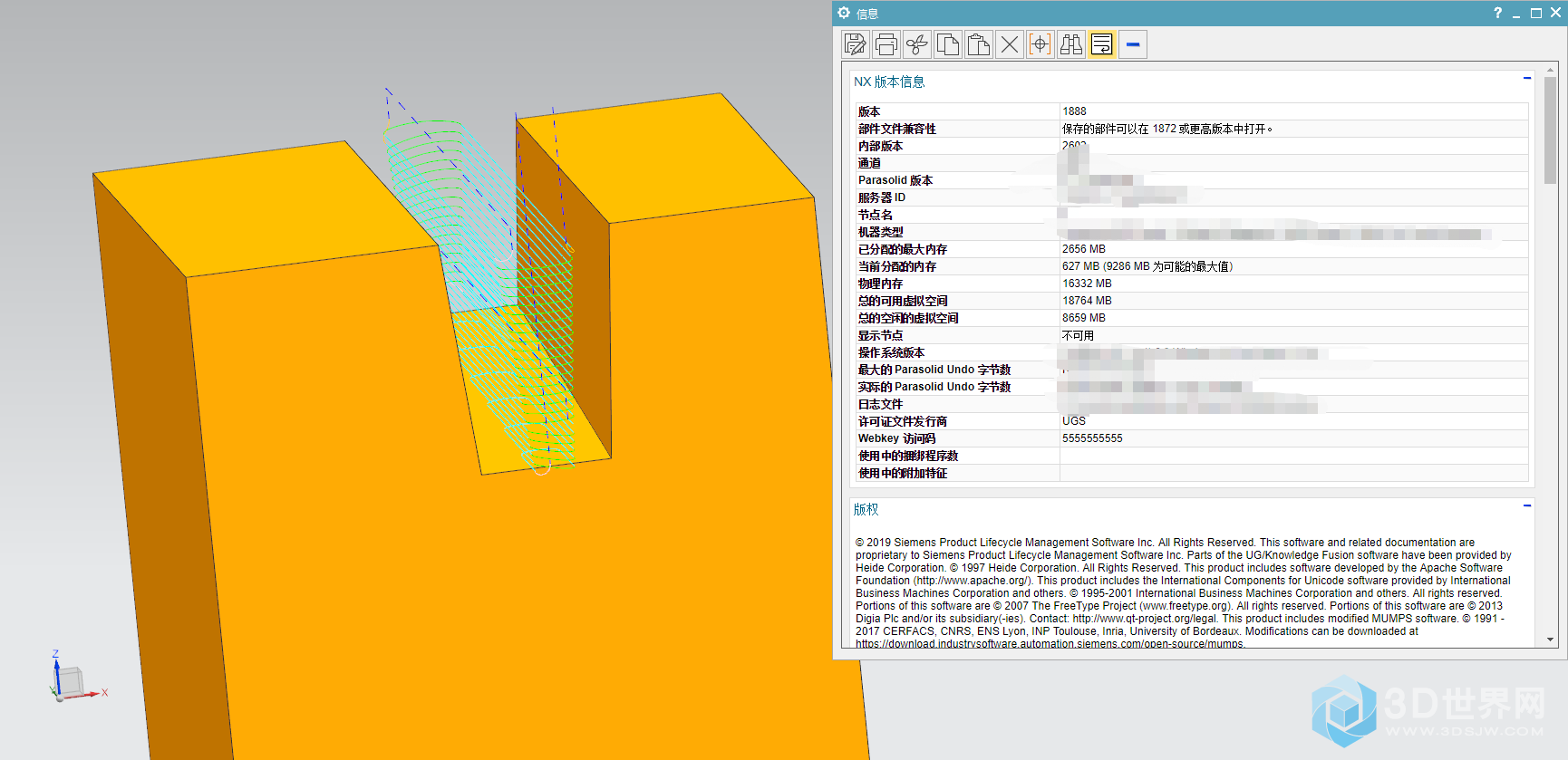The image size is (1568, 760).
Task: Click the Delete X icon in the toolbar
Action: click(x=1010, y=44)
